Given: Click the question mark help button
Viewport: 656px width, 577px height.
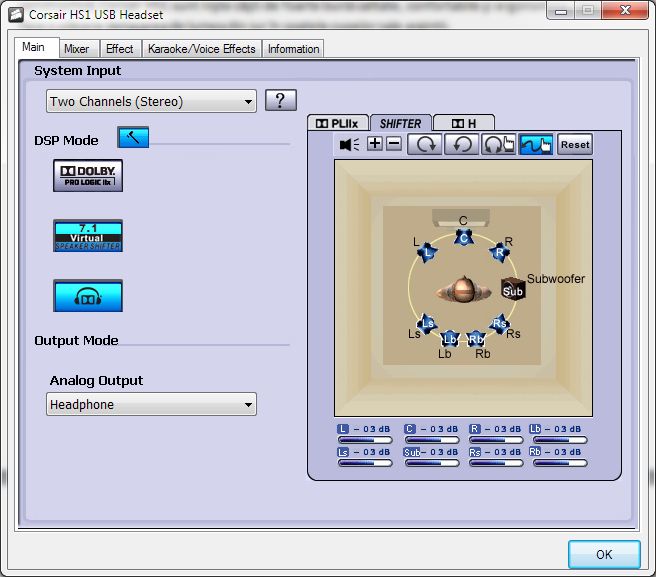Looking at the screenshot, I should pyautogui.click(x=281, y=100).
